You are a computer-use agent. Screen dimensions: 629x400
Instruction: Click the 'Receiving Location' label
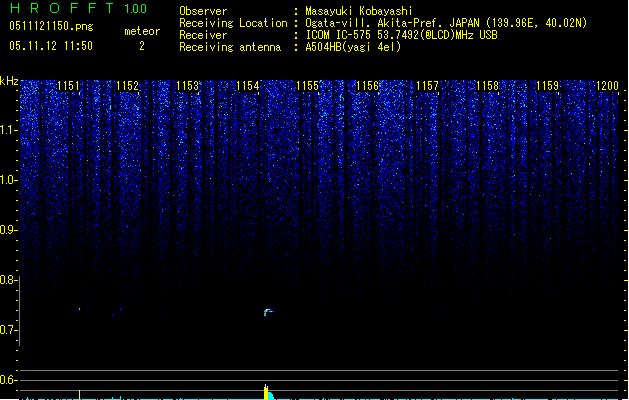pyautogui.click(x=233, y=23)
